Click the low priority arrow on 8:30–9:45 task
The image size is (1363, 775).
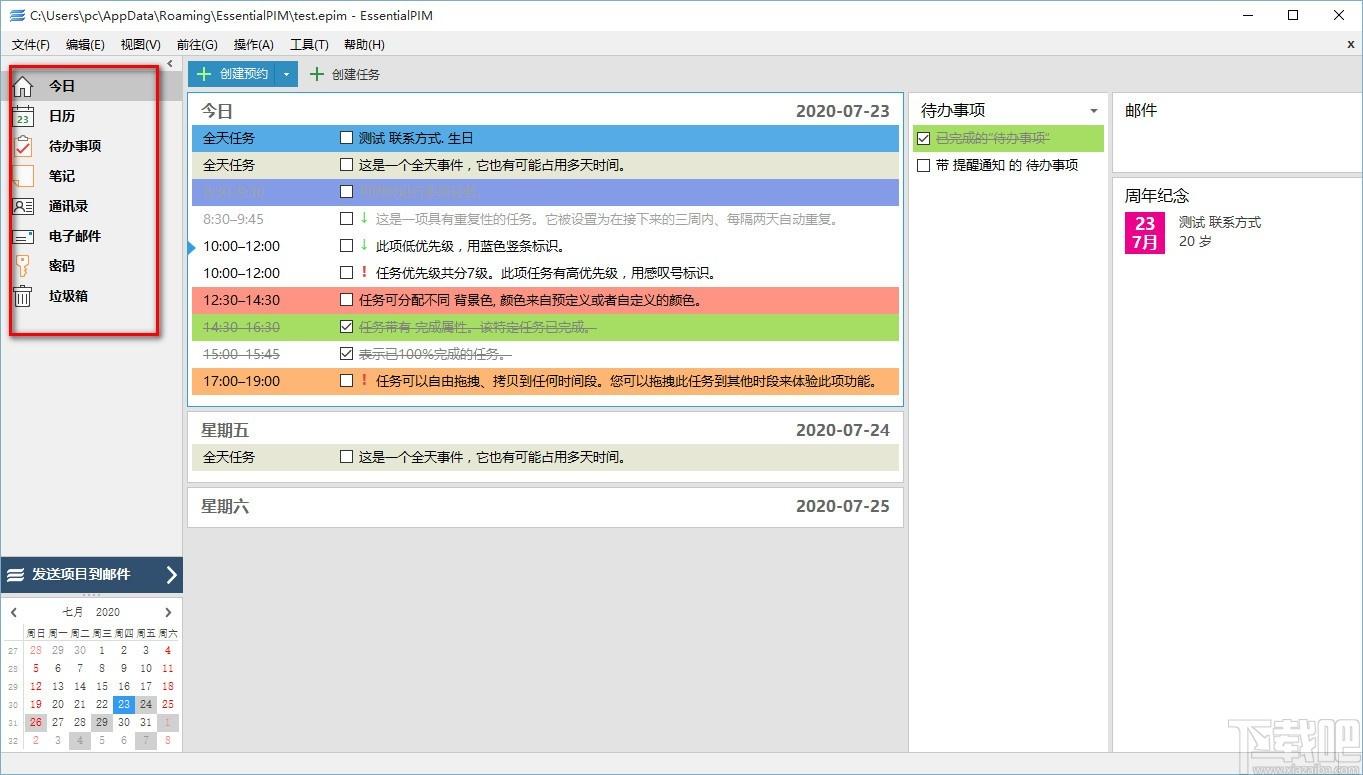pos(364,219)
